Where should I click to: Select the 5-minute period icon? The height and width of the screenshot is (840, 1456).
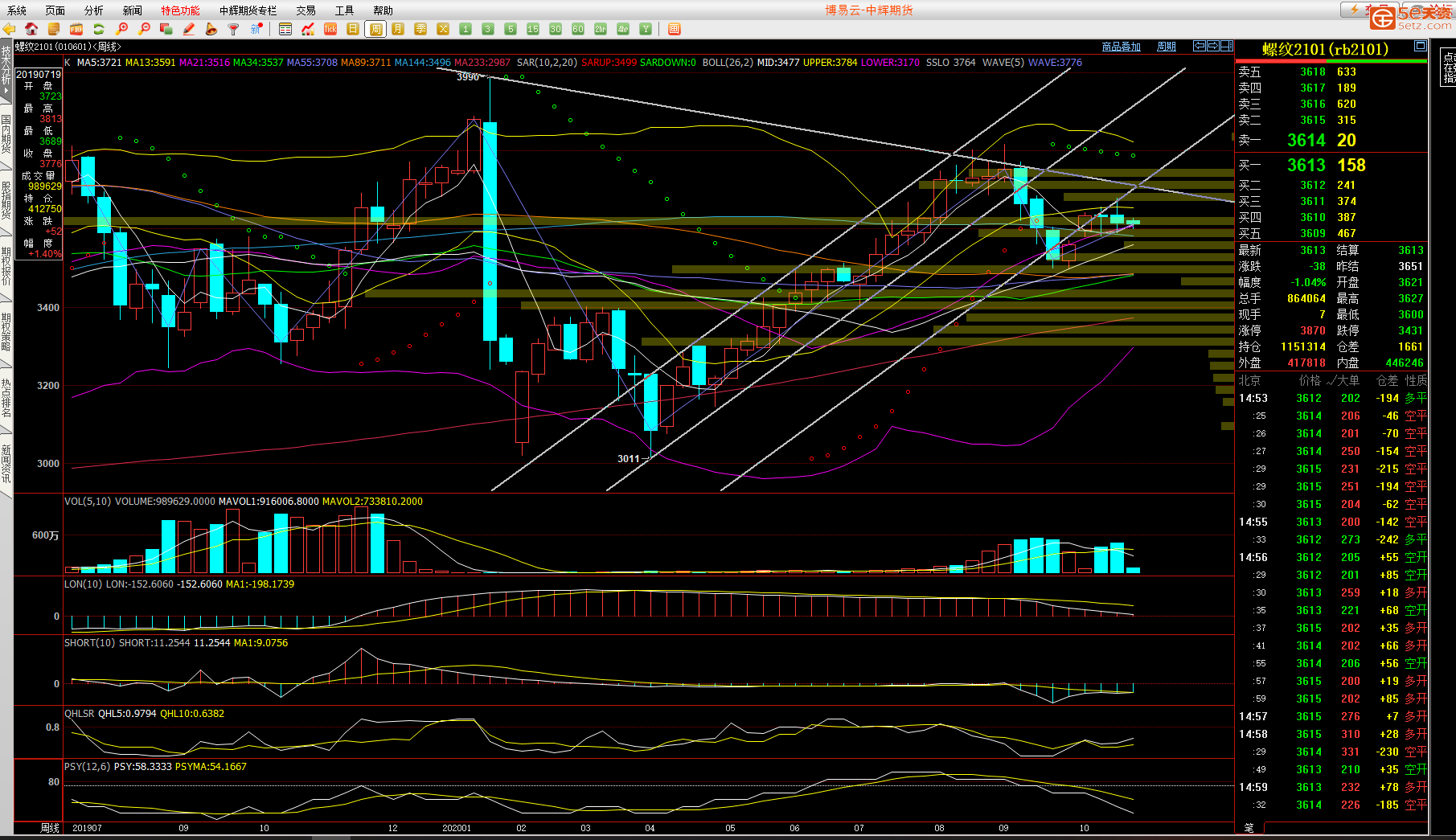click(511, 29)
